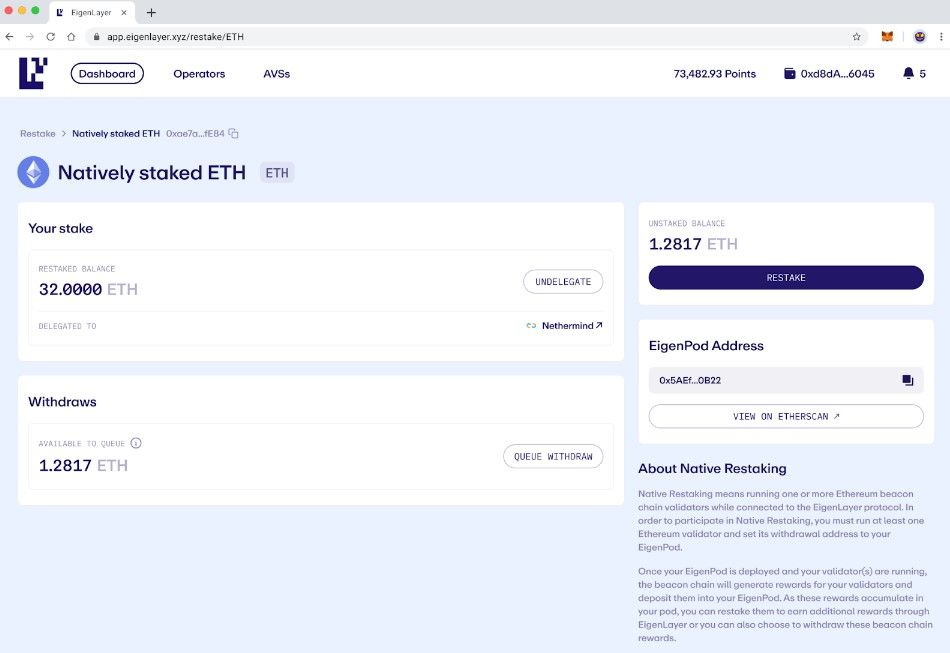The image size is (950, 653).
Task: Click the Your stake heading
Action: (x=61, y=228)
